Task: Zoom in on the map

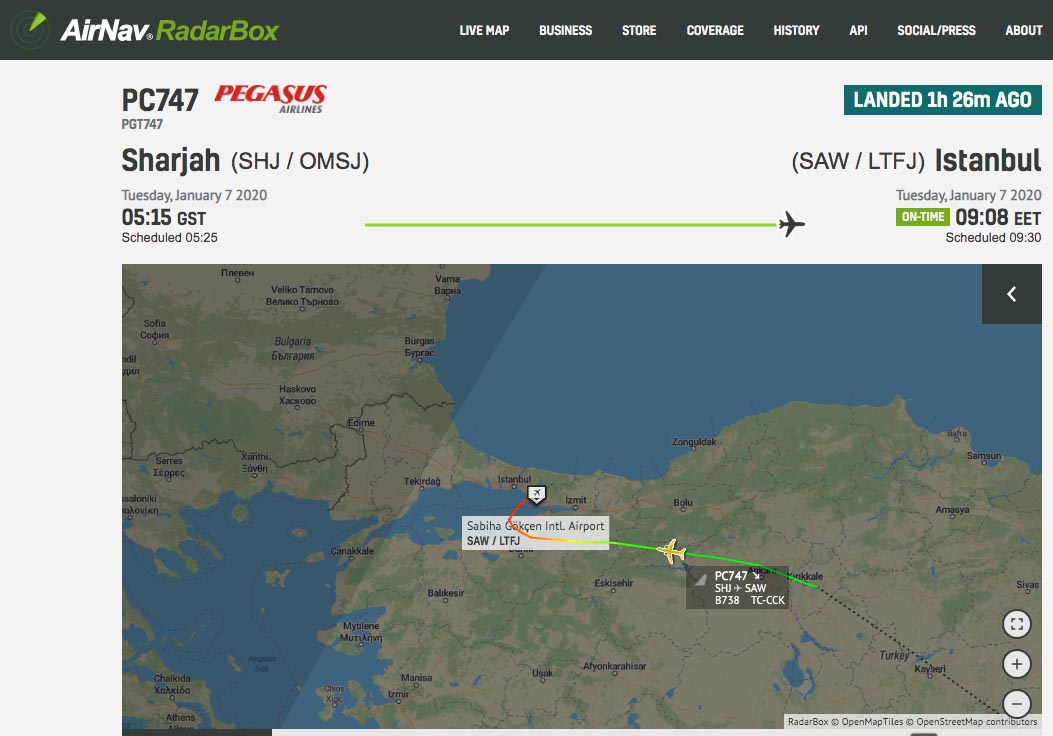Action: (x=1017, y=664)
